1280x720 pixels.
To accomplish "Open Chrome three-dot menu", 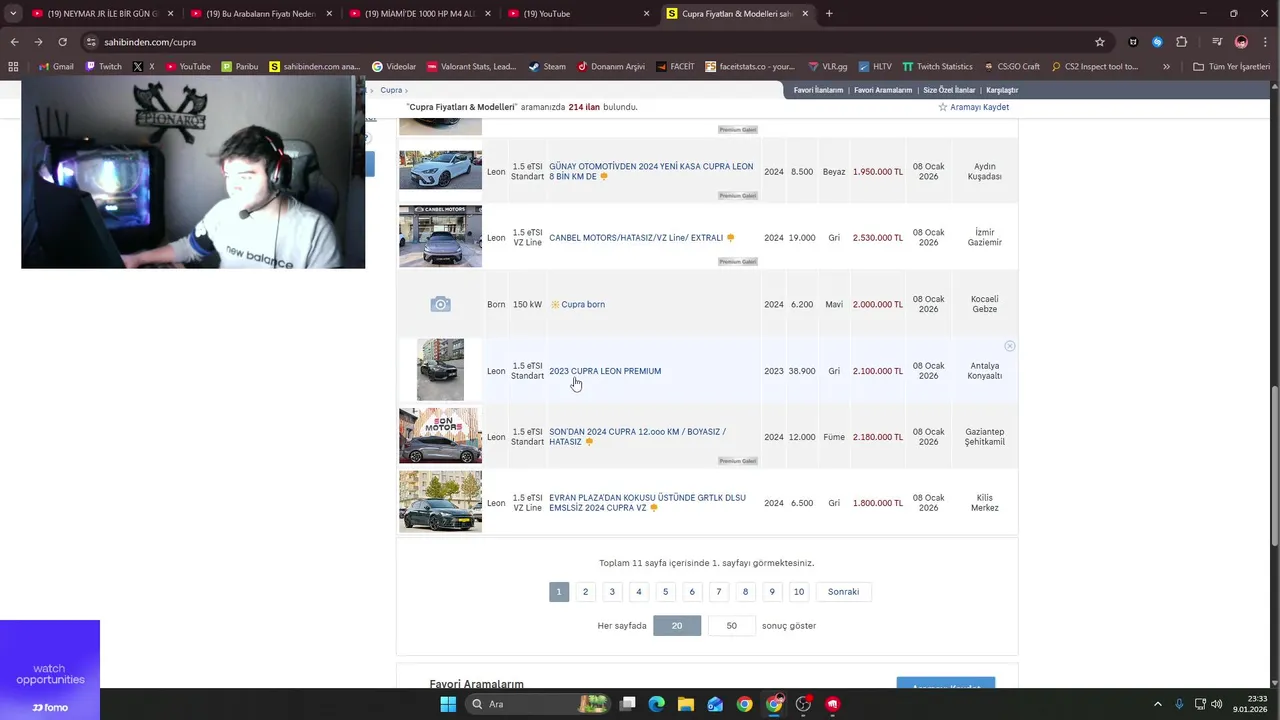I will 1265,42.
